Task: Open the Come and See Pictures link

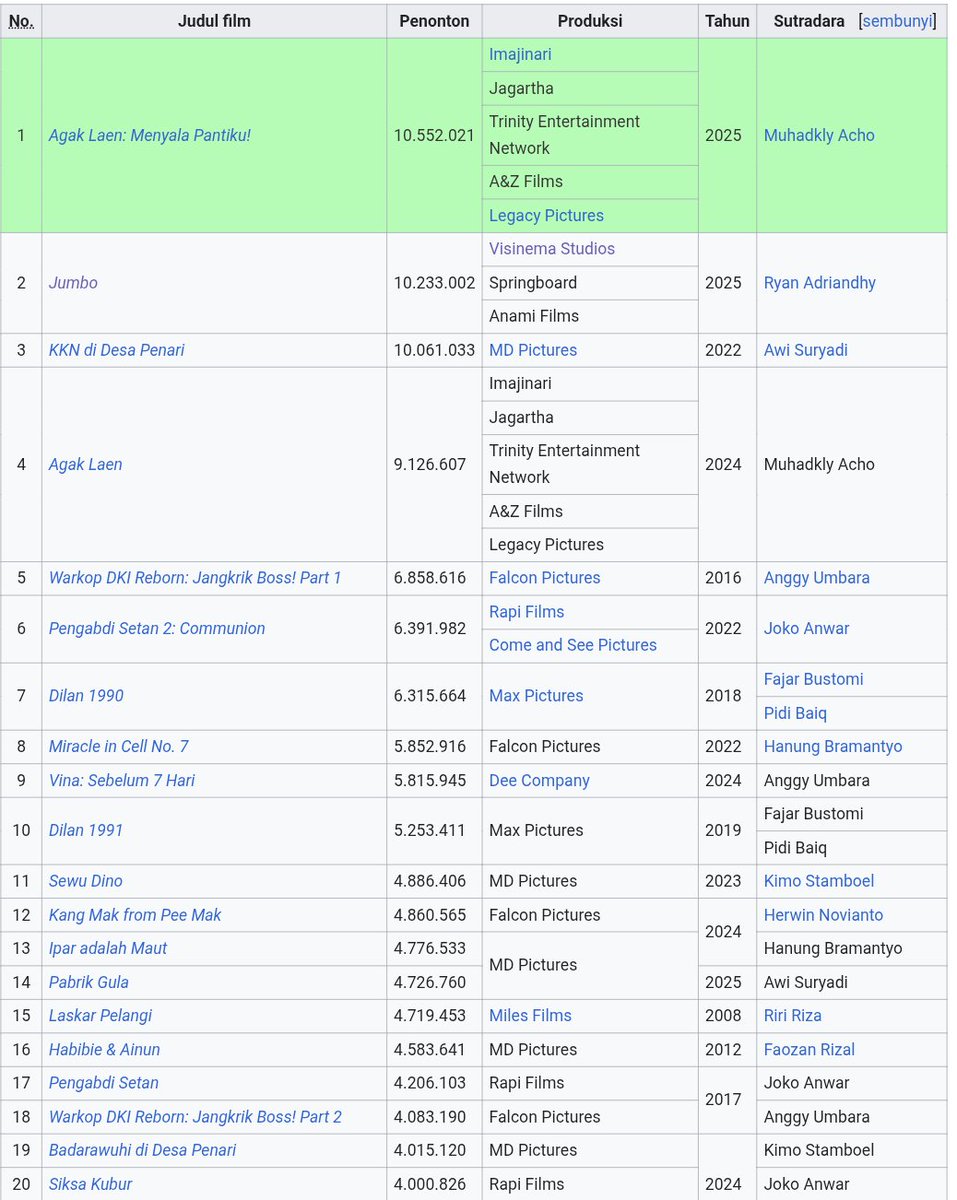Action: 573,645
